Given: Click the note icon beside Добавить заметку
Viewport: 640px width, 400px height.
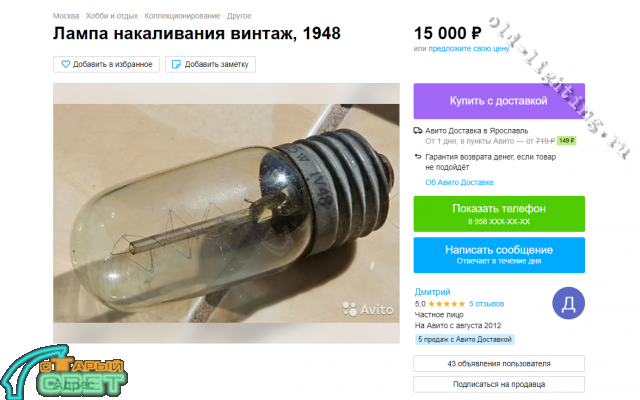Looking at the screenshot, I should pos(176,64).
